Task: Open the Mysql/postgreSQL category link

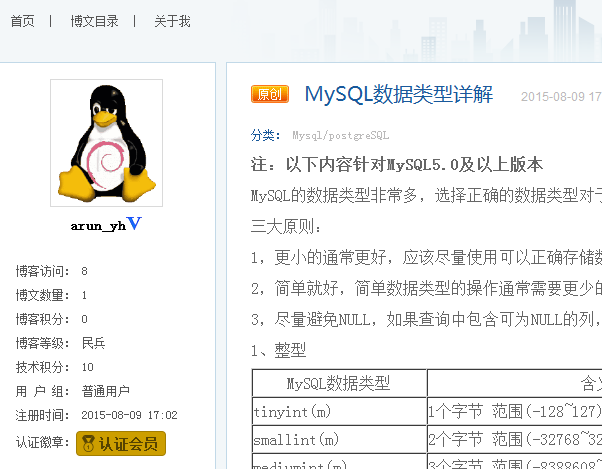Action: pos(341,135)
